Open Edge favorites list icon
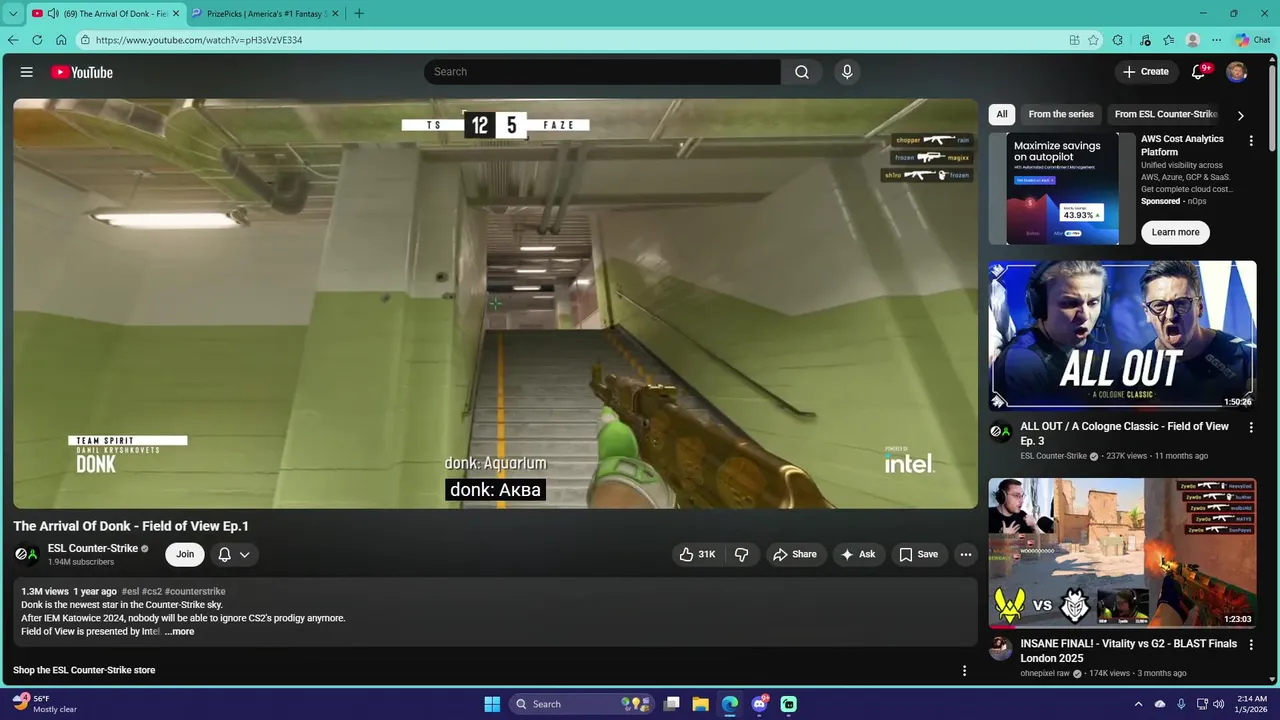Screen dimensions: 1280x720 point(1169,40)
